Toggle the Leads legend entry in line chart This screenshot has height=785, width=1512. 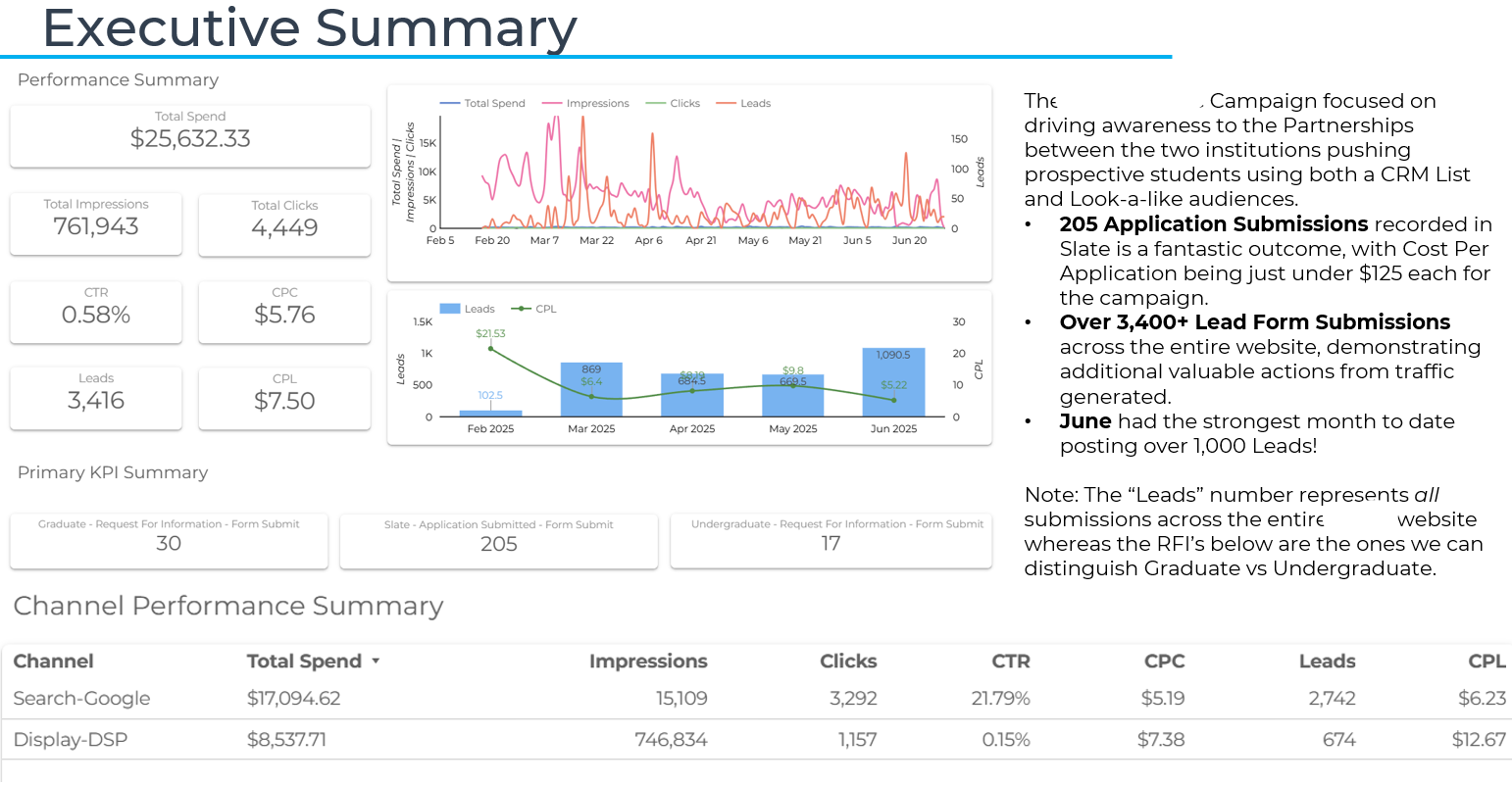click(743, 103)
